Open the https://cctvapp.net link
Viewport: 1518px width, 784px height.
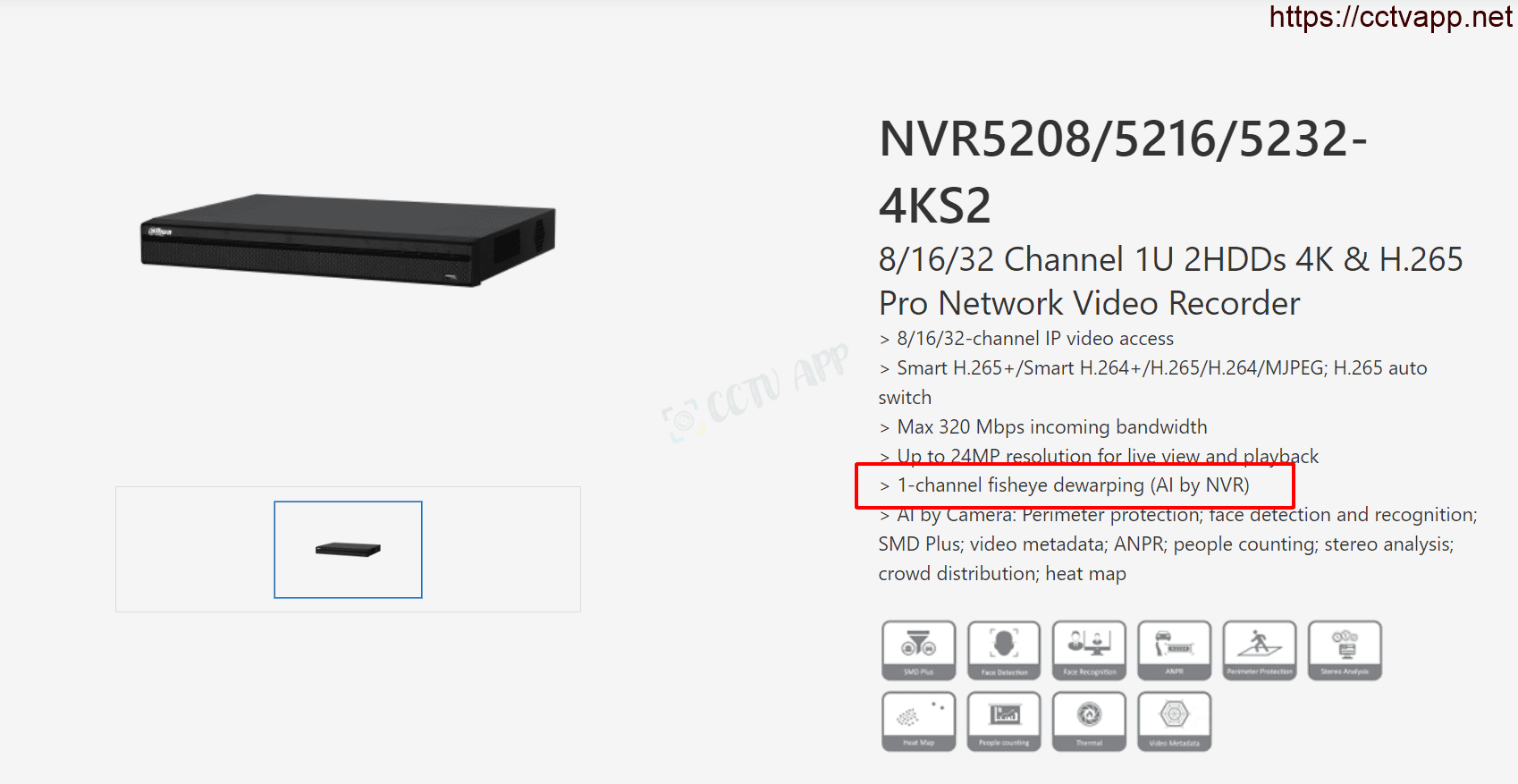click(1390, 17)
